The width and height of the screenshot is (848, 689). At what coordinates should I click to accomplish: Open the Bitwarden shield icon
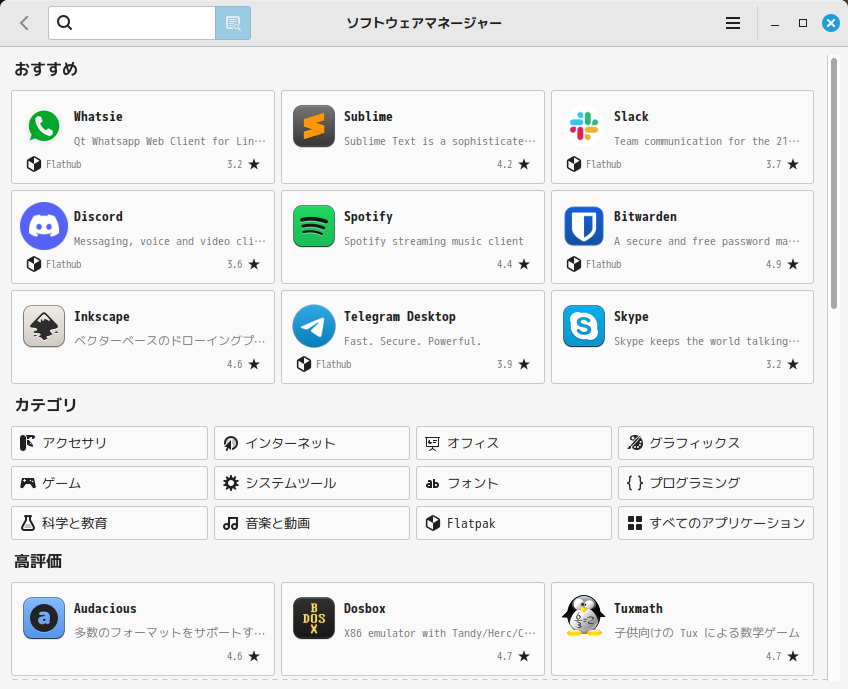tap(584, 226)
